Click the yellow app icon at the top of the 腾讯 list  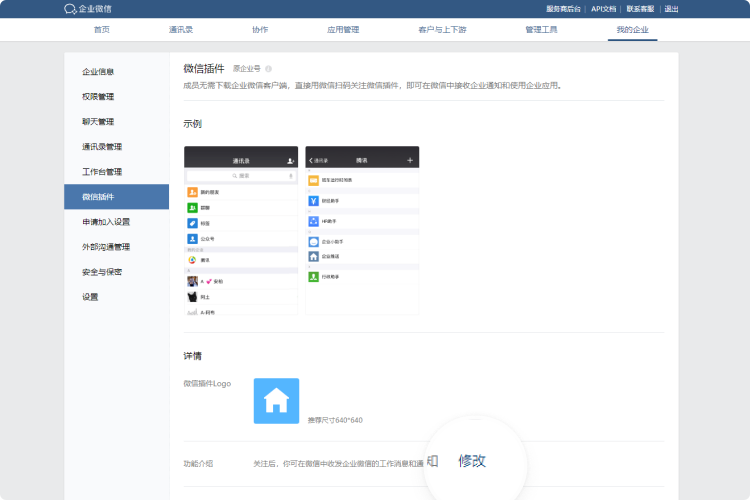[313, 180]
